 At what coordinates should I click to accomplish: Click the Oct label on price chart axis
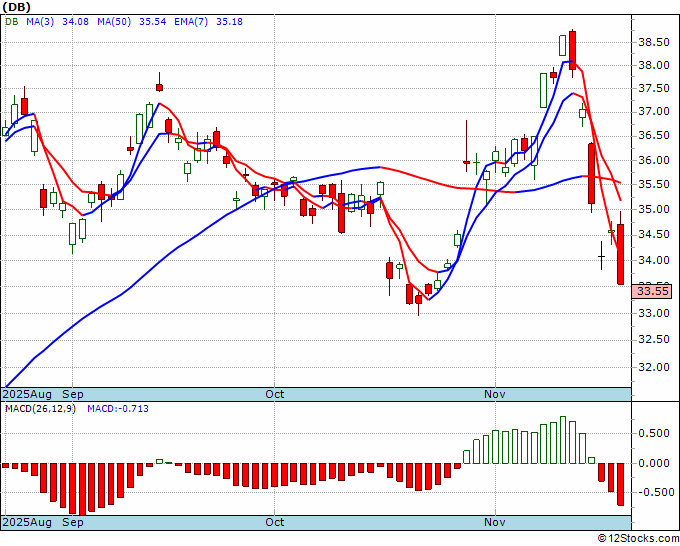pyautogui.click(x=275, y=394)
